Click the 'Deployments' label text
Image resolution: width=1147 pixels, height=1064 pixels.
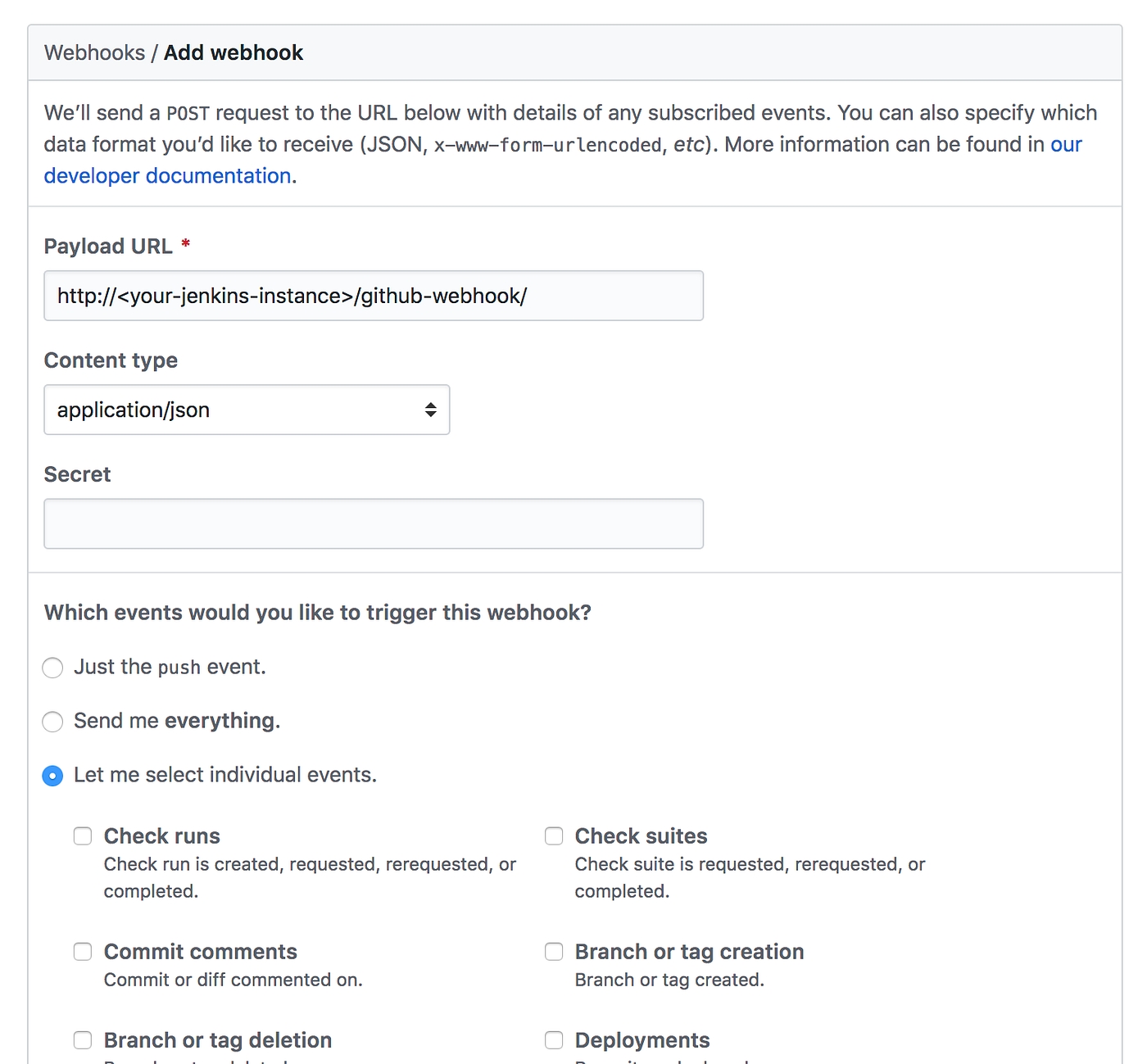[x=642, y=1040]
